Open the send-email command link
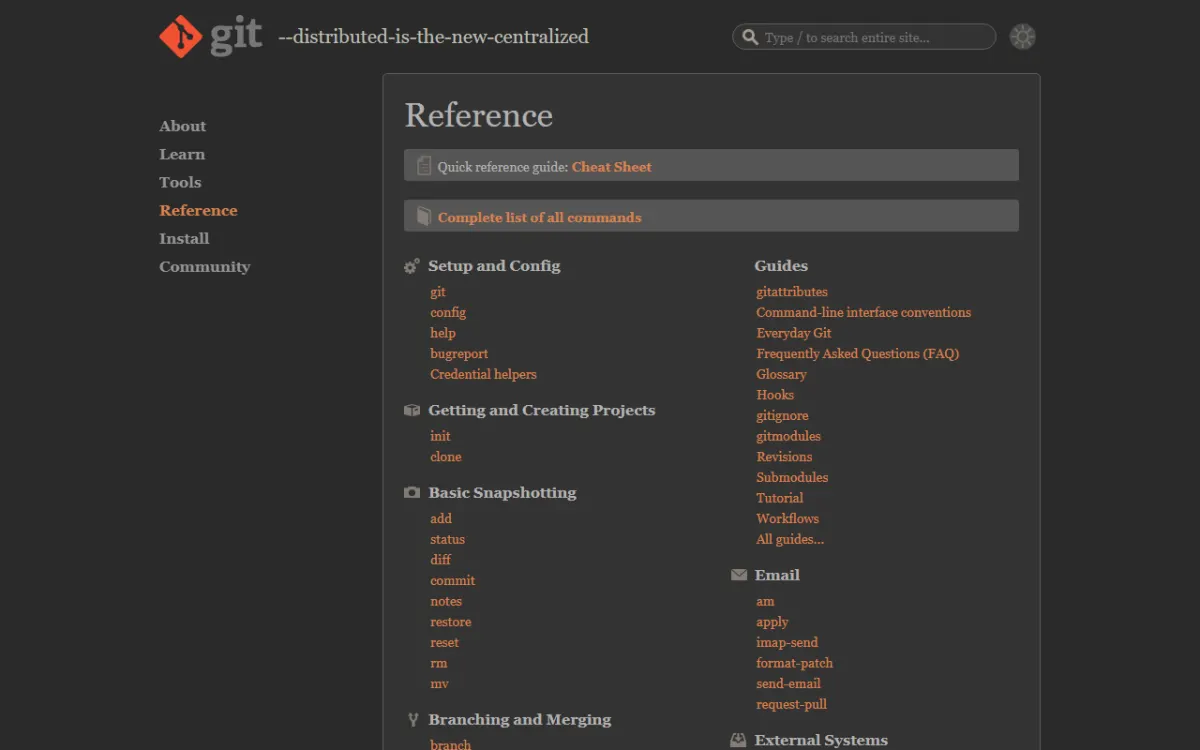This screenshot has height=750, width=1200. point(789,683)
